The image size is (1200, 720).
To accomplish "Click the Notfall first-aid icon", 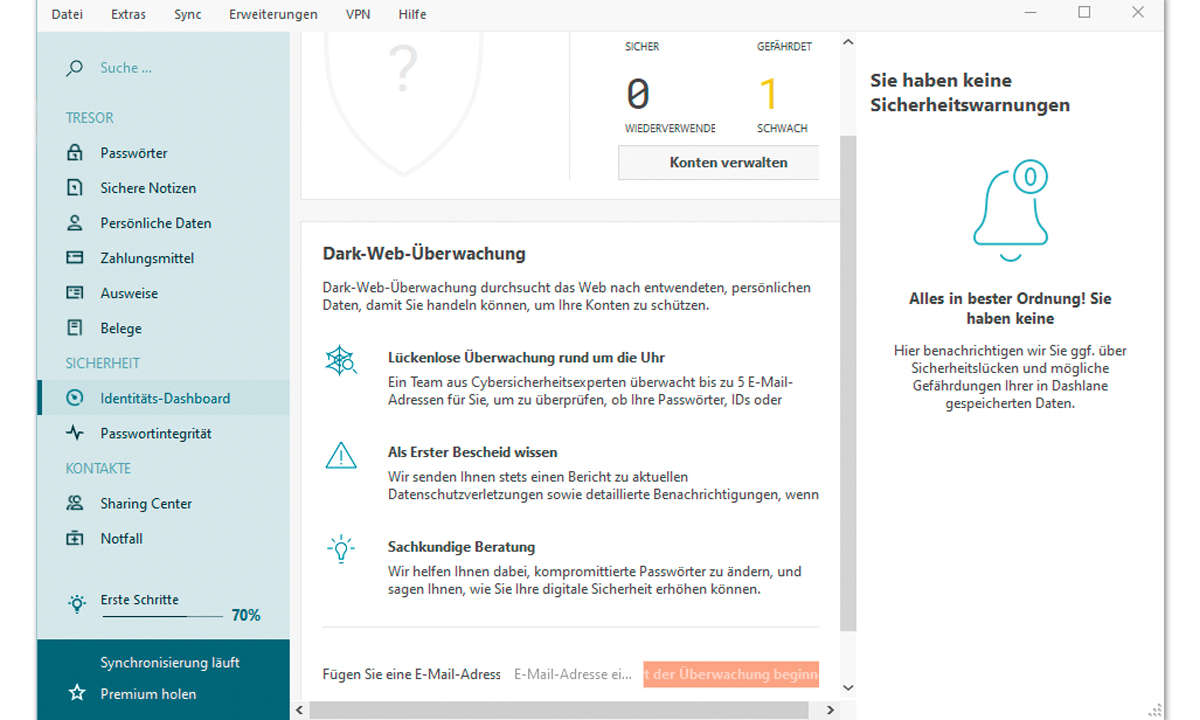I will (74, 538).
